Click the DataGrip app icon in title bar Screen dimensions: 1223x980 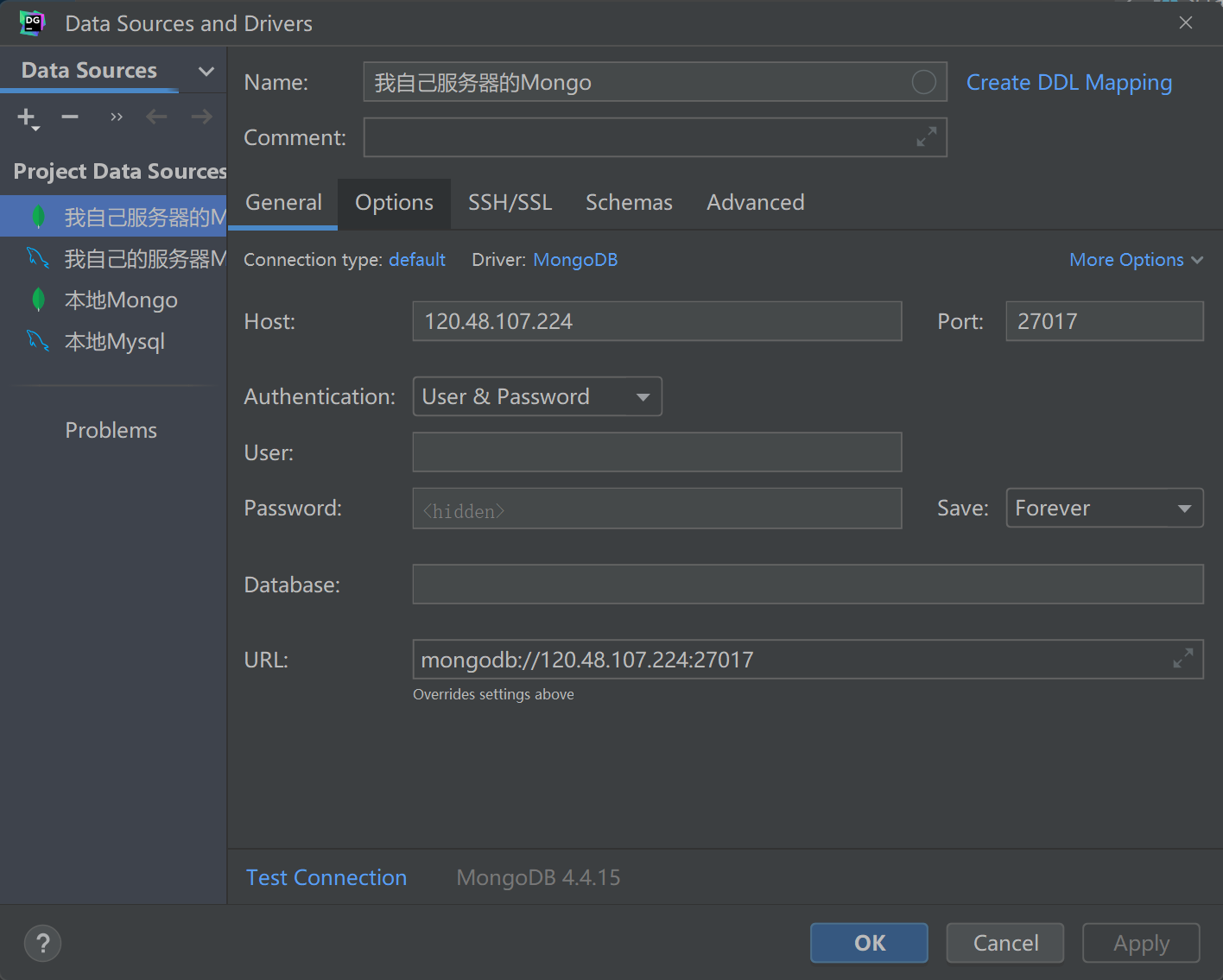point(32,23)
